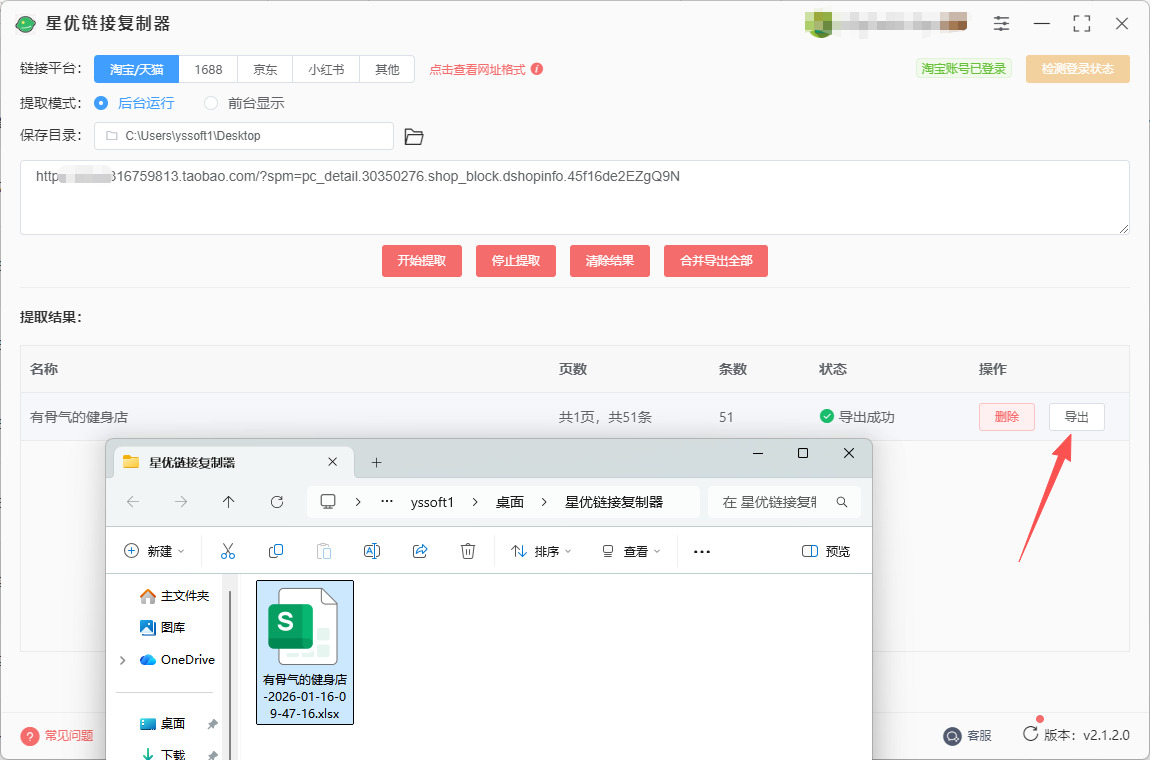Click 星优链接复制器 in the breadcrumb
This screenshot has width=1150, height=760.
click(x=614, y=502)
